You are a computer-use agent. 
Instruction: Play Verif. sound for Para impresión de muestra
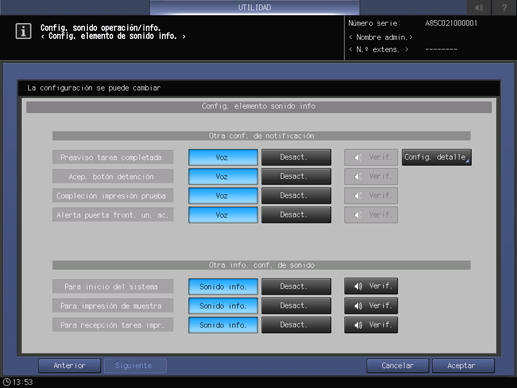(371, 306)
